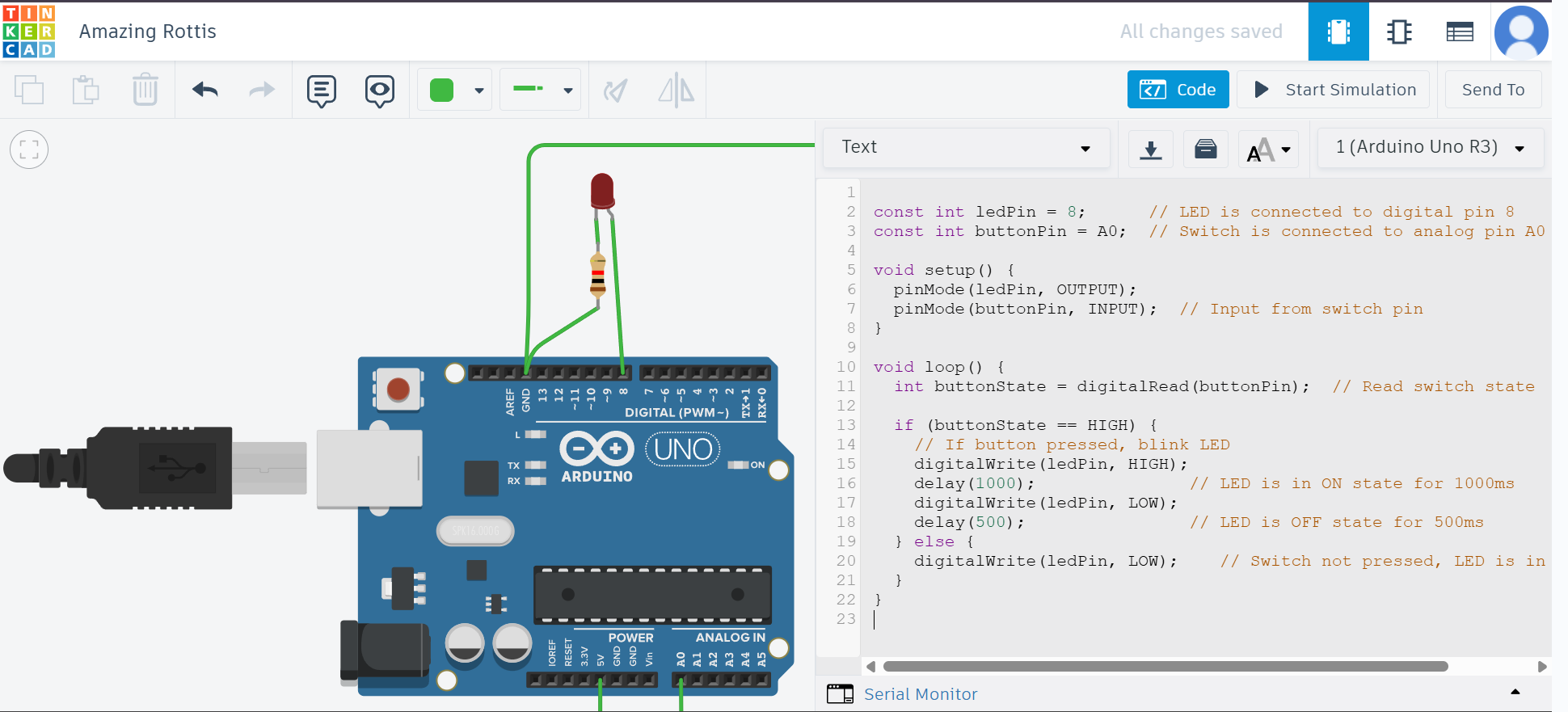Image resolution: width=1568 pixels, height=712 pixels.
Task: Click the rotate component icon
Action: 616,90
